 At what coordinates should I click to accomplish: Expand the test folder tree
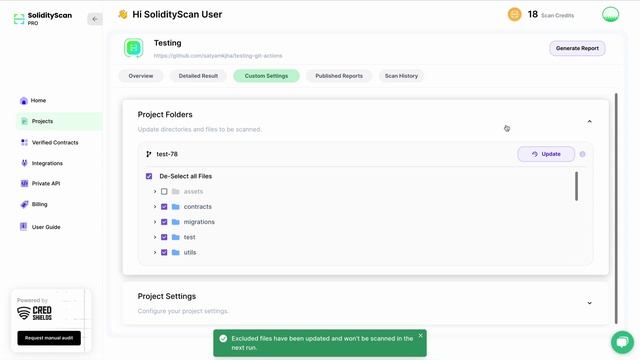155,237
